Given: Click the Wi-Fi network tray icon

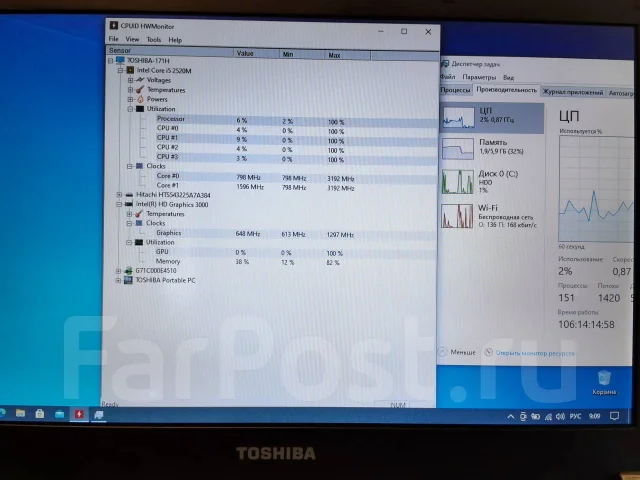Looking at the screenshot, I should click(548, 417).
